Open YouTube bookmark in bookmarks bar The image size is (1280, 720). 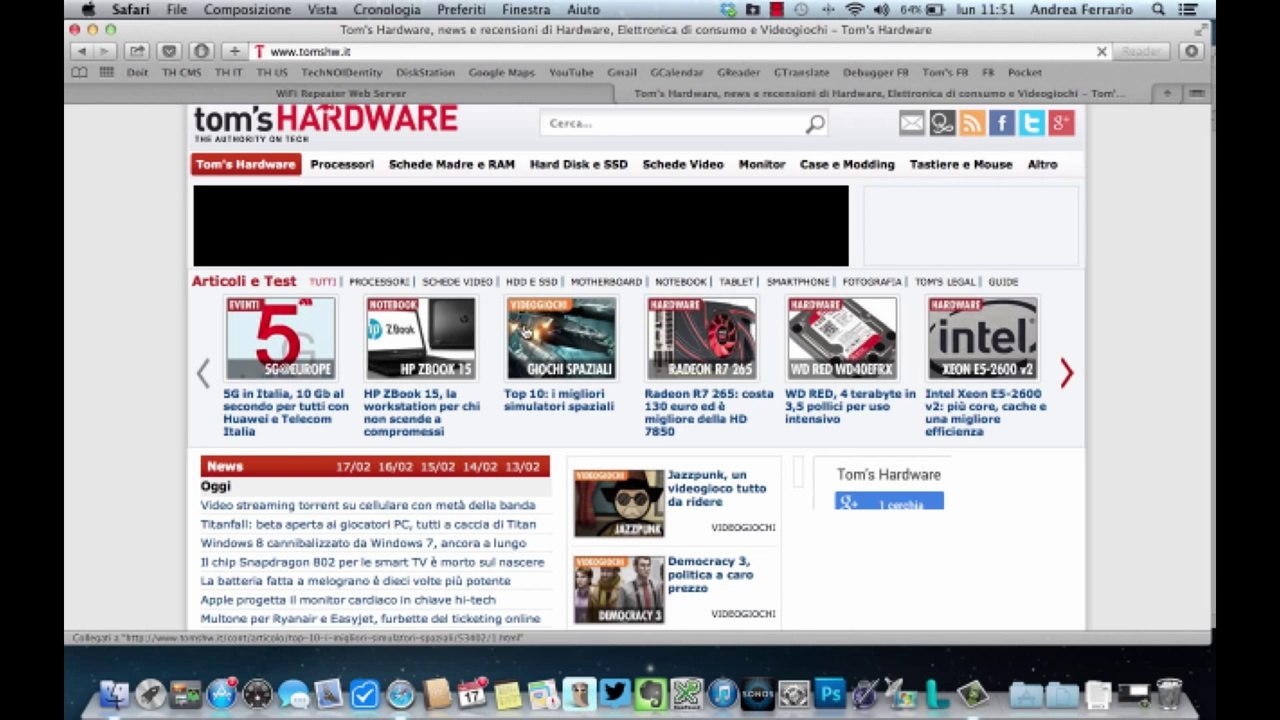click(571, 72)
